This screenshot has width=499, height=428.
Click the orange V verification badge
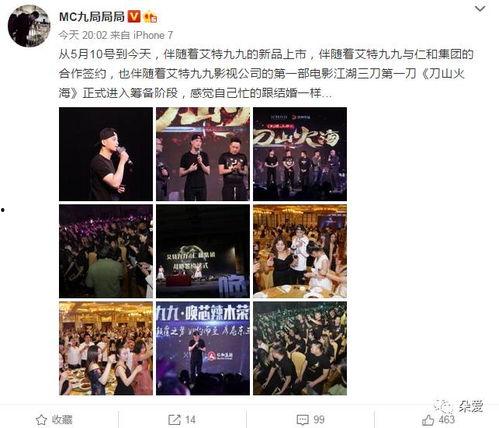(x=134, y=16)
